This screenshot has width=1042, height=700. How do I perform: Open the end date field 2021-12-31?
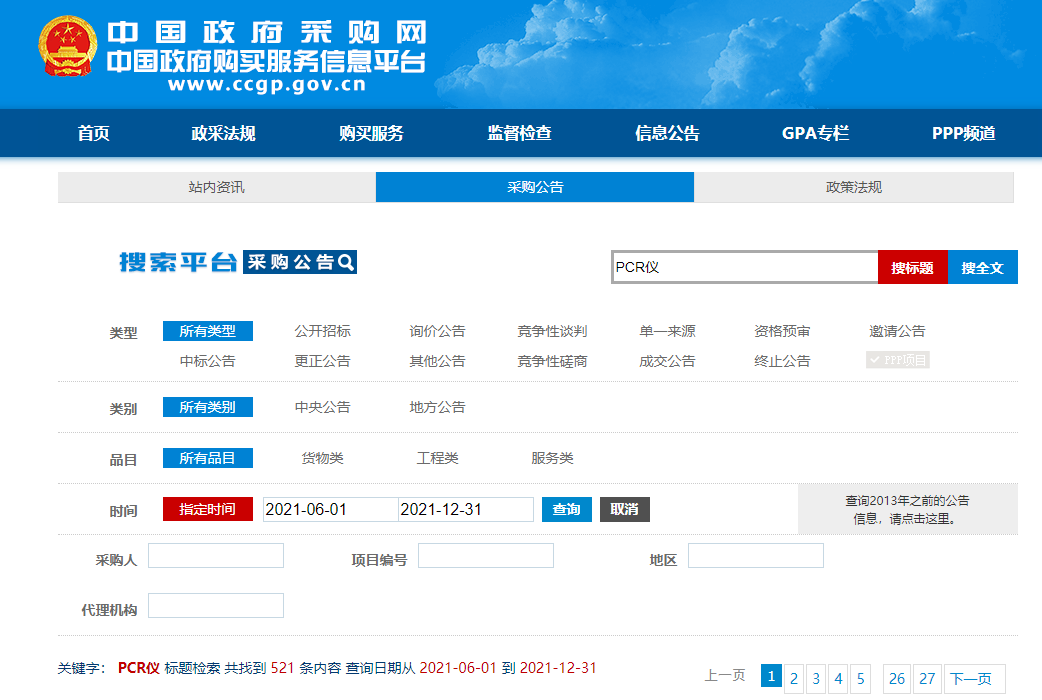click(x=465, y=509)
